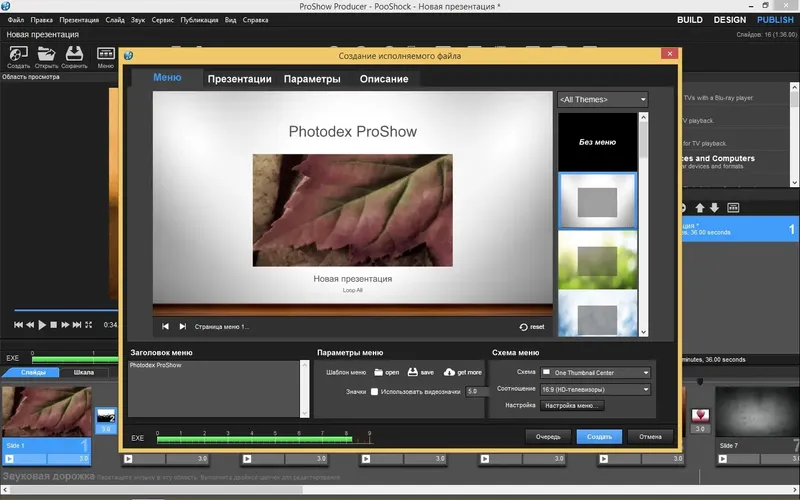
Task: Open Схема One Thumbnail Center dropdown
Action: 595,372
